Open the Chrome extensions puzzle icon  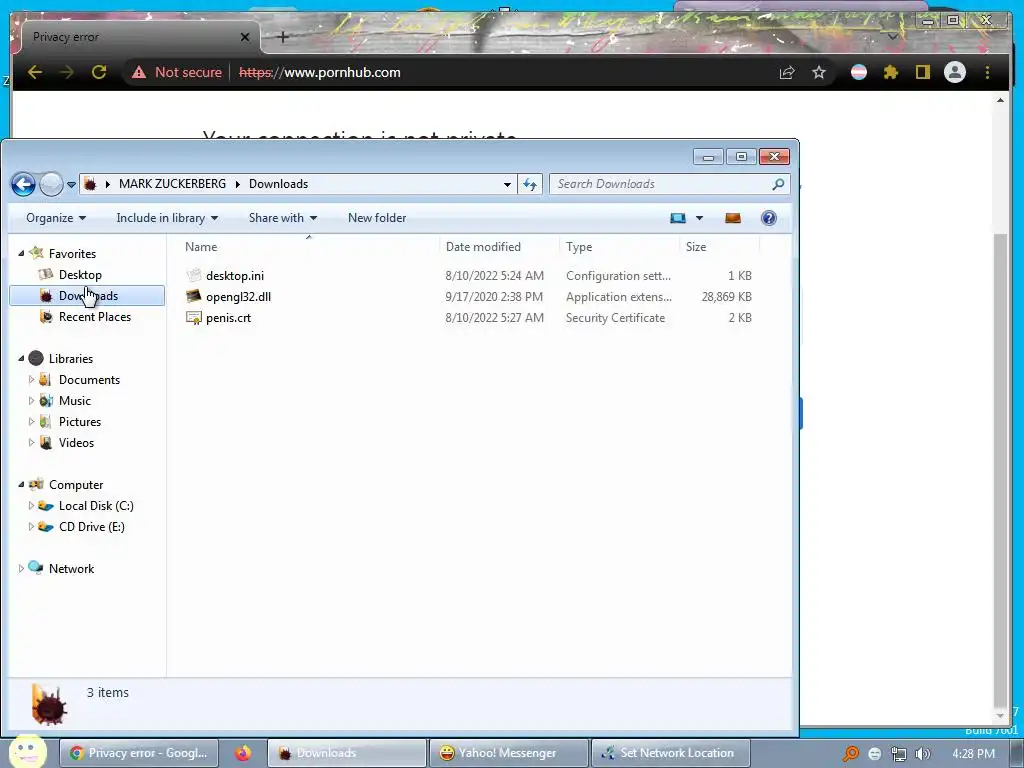point(891,72)
